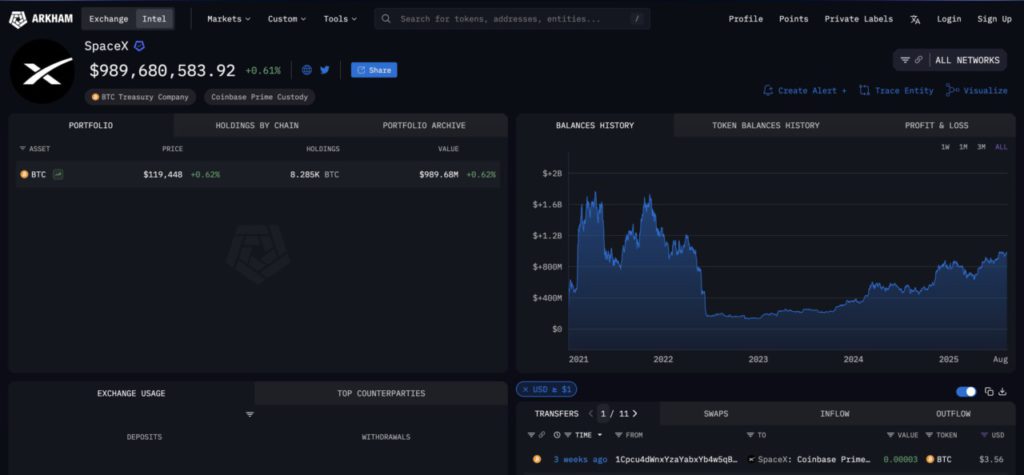Viewport: 1024px width, 475px height.
Task: Open the SpaceX website globe icon
Action: pyautogui.click(x=307, y=70)
